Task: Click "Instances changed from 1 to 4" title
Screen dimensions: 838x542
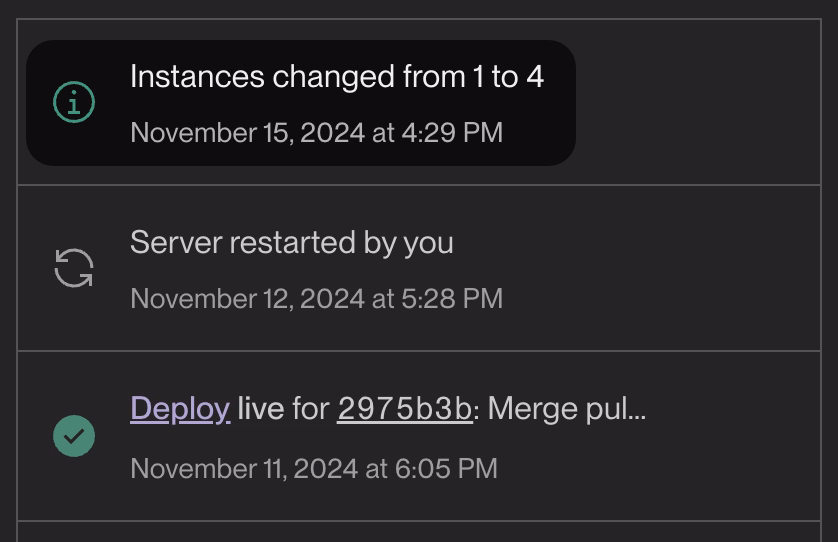Action: click(336, 77)
